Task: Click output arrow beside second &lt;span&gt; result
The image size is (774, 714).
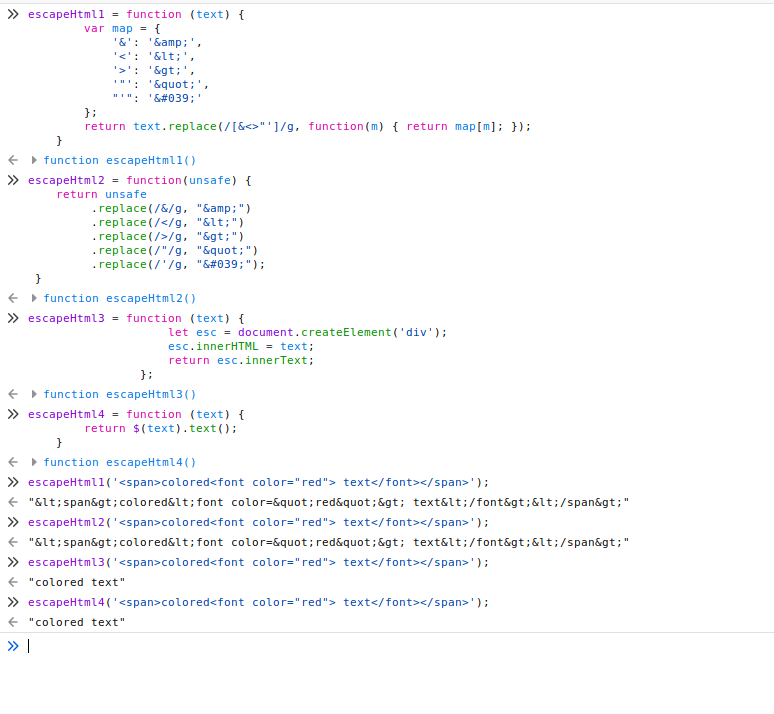Action: coord(13,542)
